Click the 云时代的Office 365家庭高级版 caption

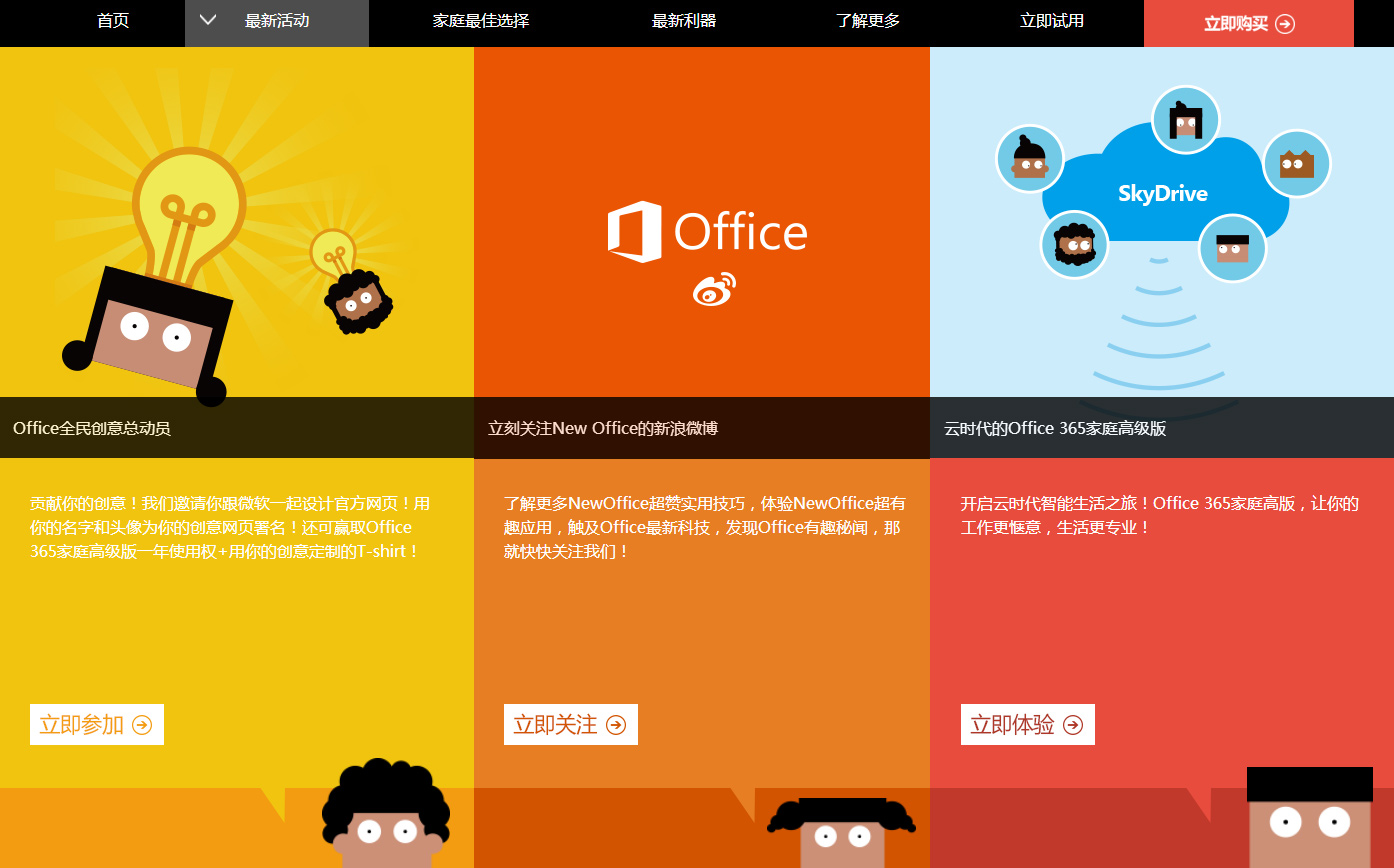tap(1055, 428)
